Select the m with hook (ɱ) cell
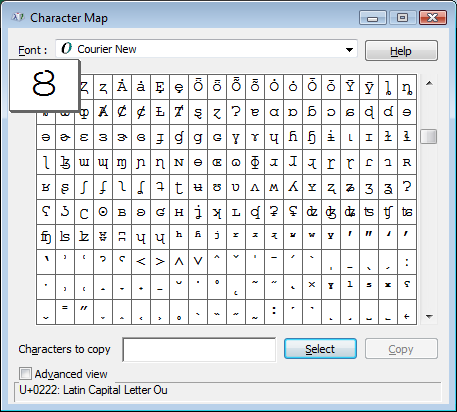 (x=122, y=162)
